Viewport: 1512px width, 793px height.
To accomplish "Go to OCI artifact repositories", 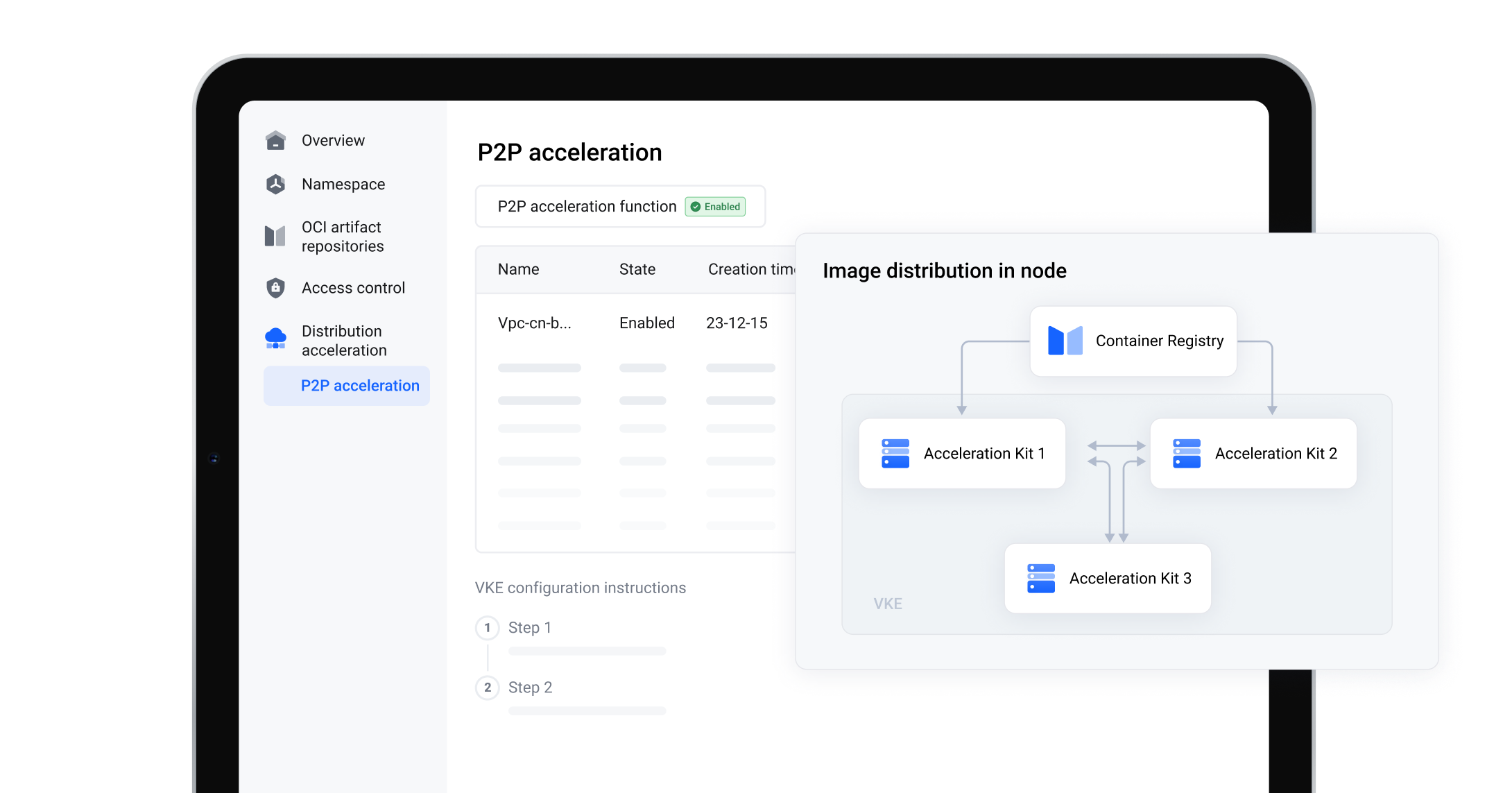I will point(343,237).
